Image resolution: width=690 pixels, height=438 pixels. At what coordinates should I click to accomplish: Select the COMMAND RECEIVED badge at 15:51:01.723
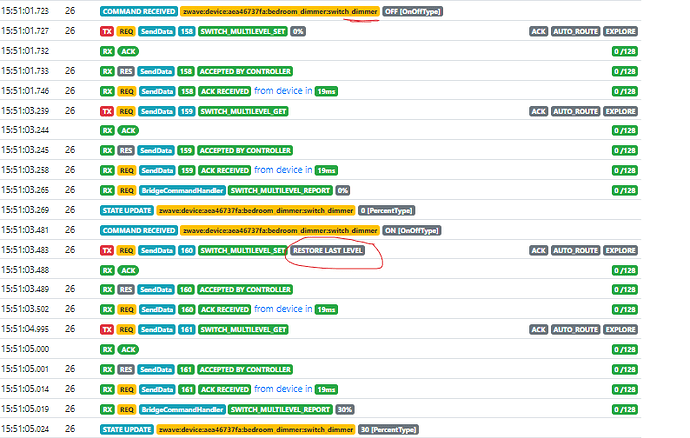pos(139,11)
